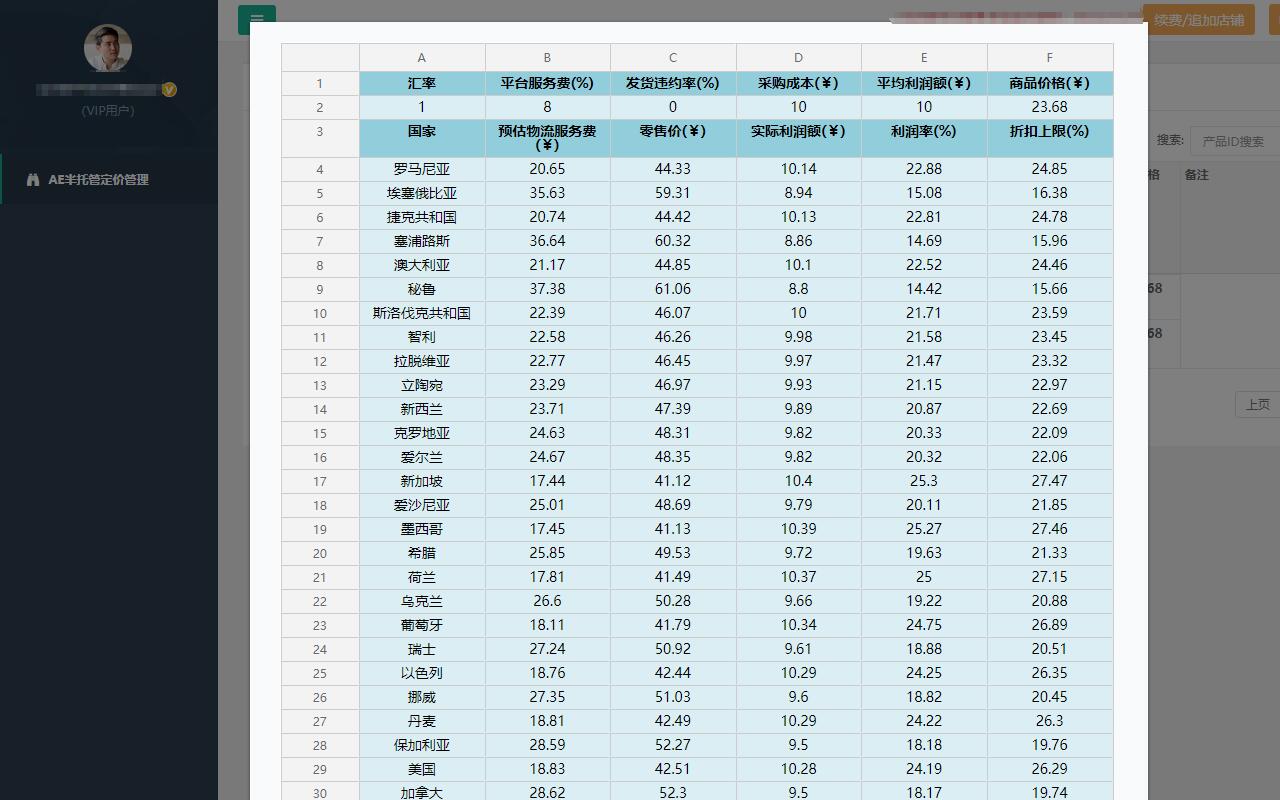Click the 零售价(¥) header cell
This screenshot has height=800, width=1280.
click(672, 131)
